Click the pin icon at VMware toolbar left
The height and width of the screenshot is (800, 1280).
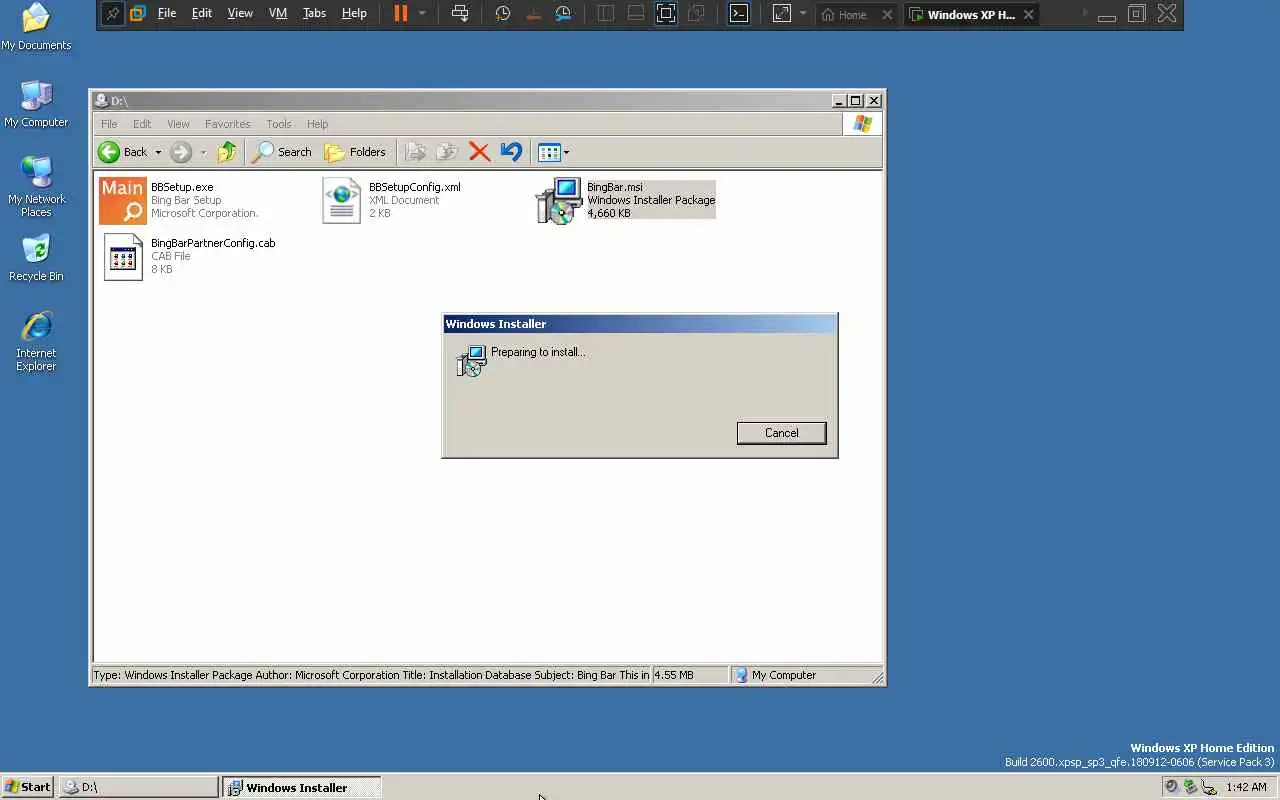pos(112,14)
